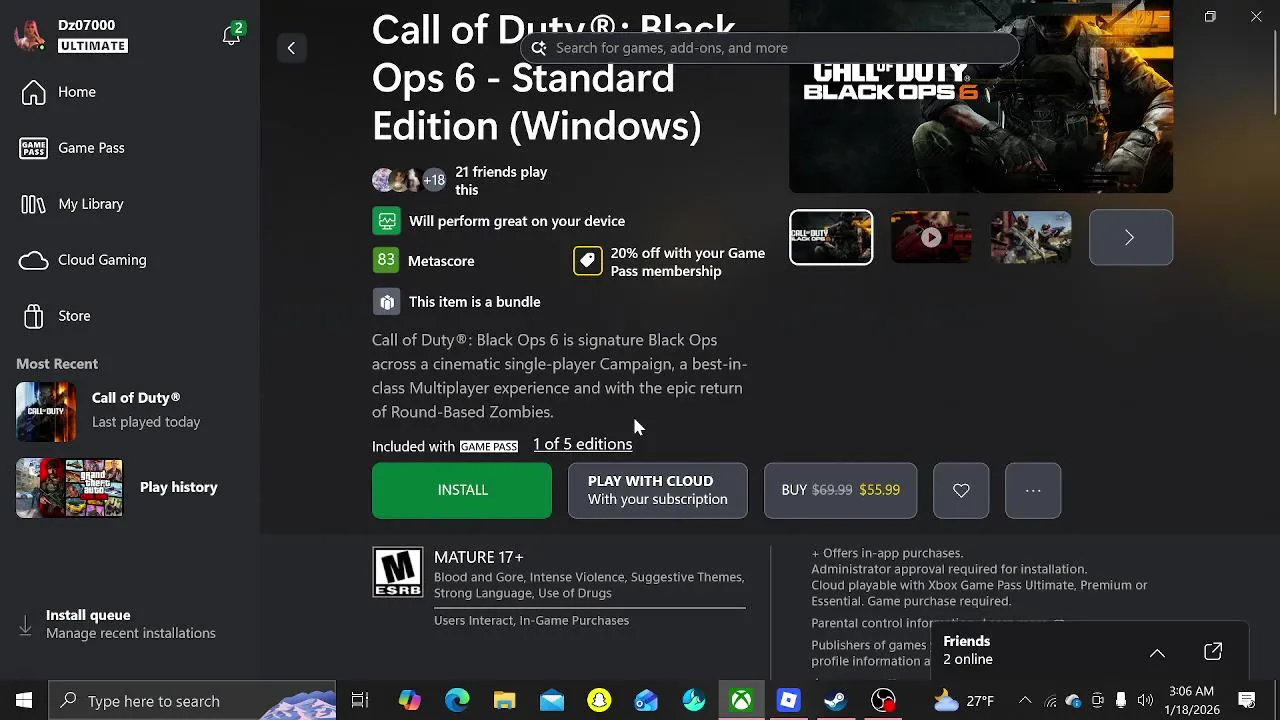Viewport: 1280px width, 720px height.
Task: Show hidden system tray icons
Action: pyautogui.click(x=1025, y=701)
